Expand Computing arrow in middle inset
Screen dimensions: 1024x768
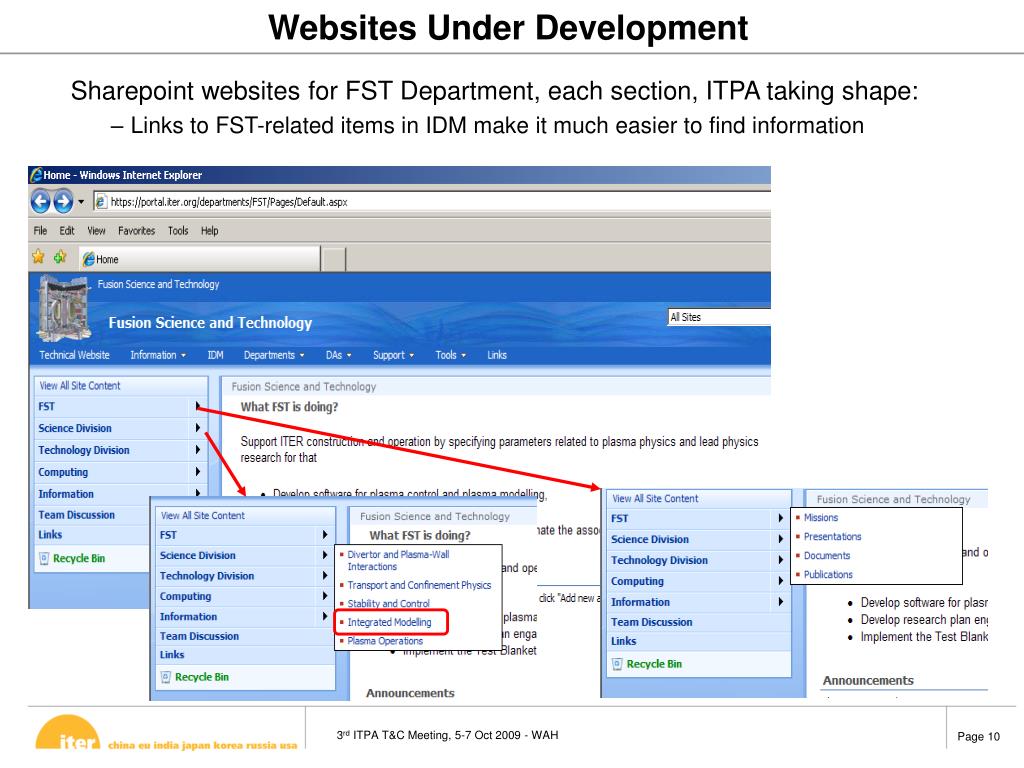(x=325, y=596)
